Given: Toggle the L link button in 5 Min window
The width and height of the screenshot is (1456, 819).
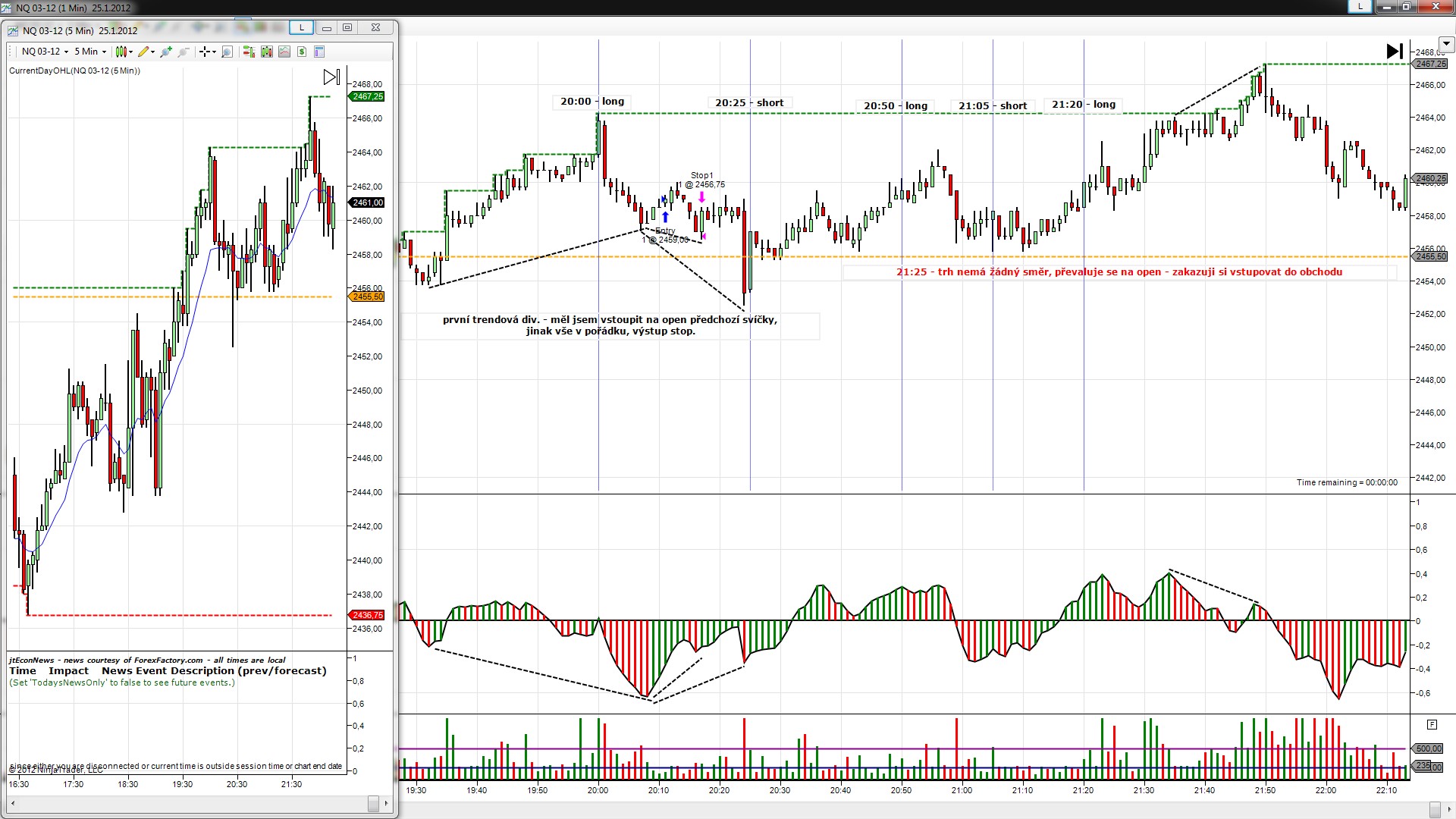Looking at the screenshot, I should [301, 27].
